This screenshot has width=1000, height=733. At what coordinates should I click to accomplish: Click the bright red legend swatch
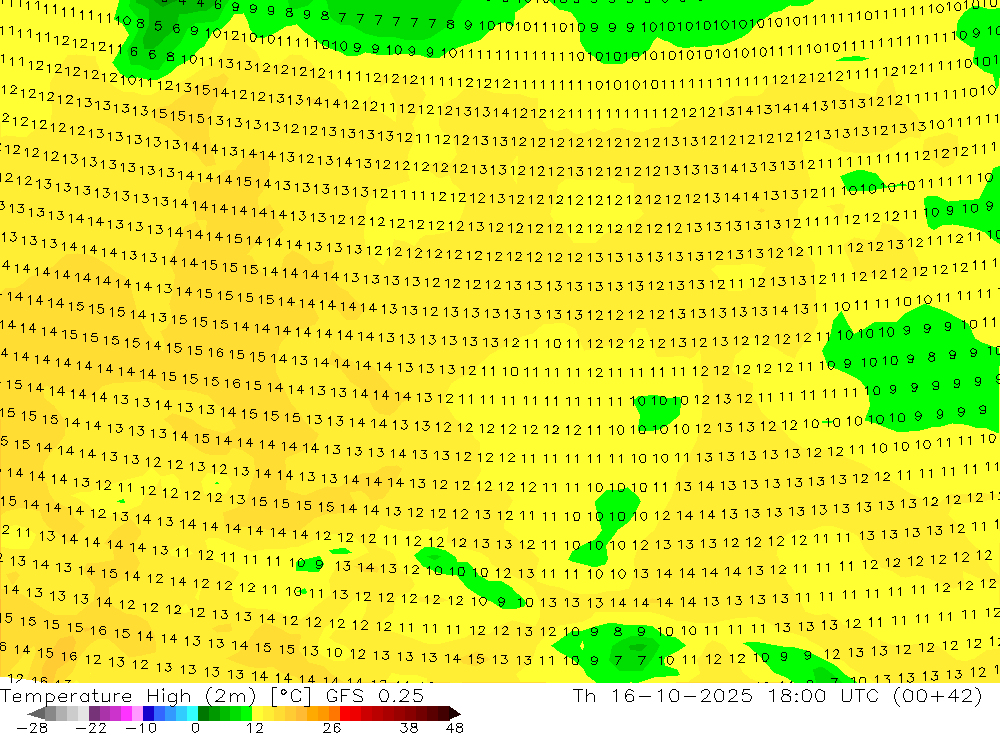coord(345,713)
